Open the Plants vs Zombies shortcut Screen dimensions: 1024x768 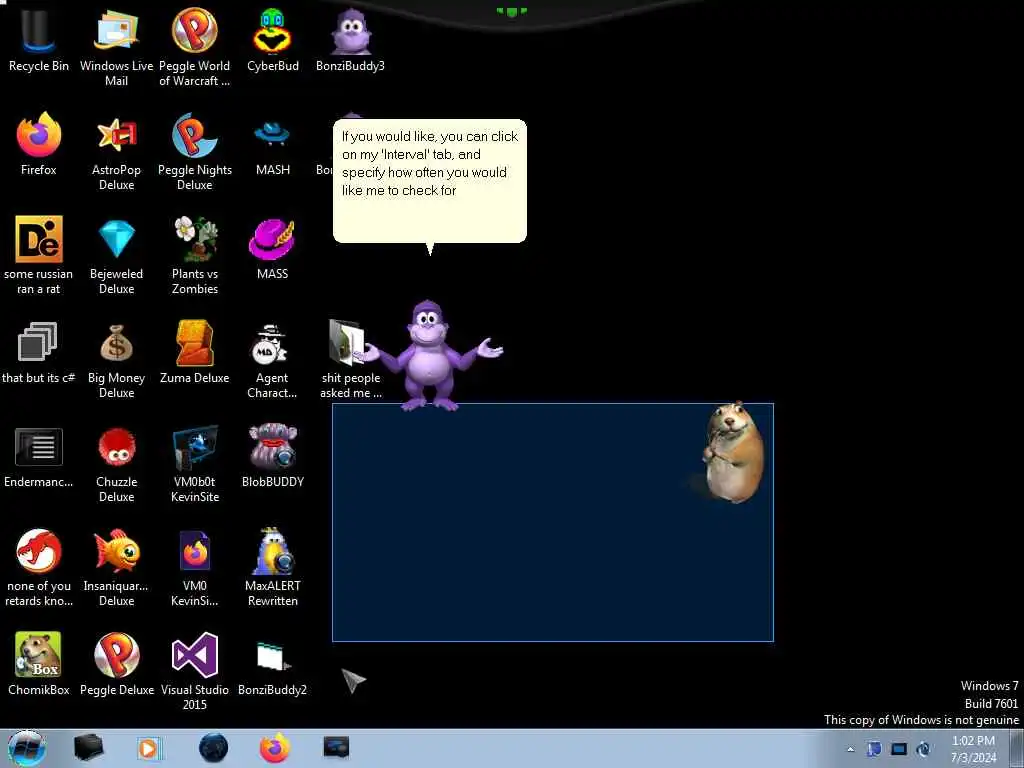(195, 255)
